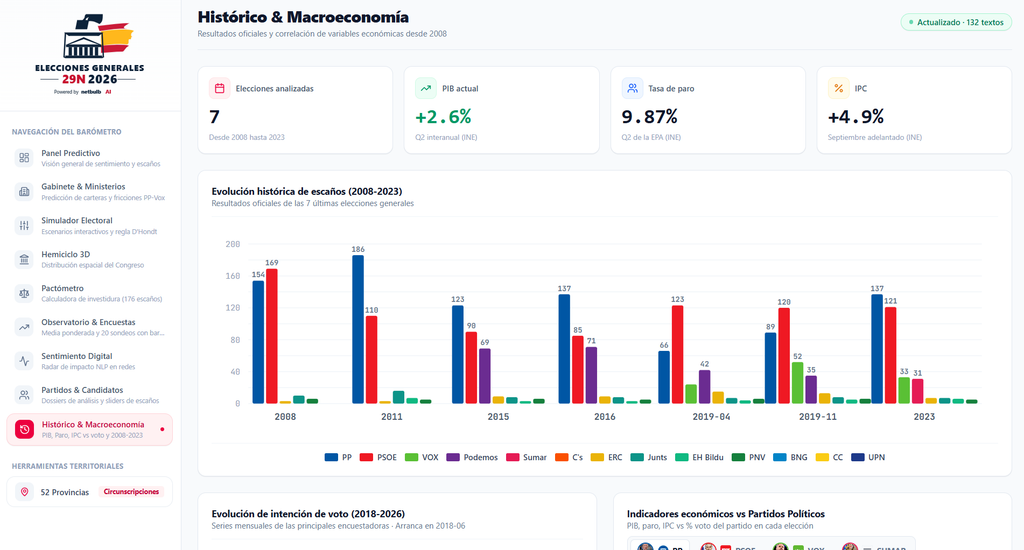Open 52 Provincias territorial tool
Viewport: 1024px width, 550px height.
pyautogui.click(x=89, y=492)
